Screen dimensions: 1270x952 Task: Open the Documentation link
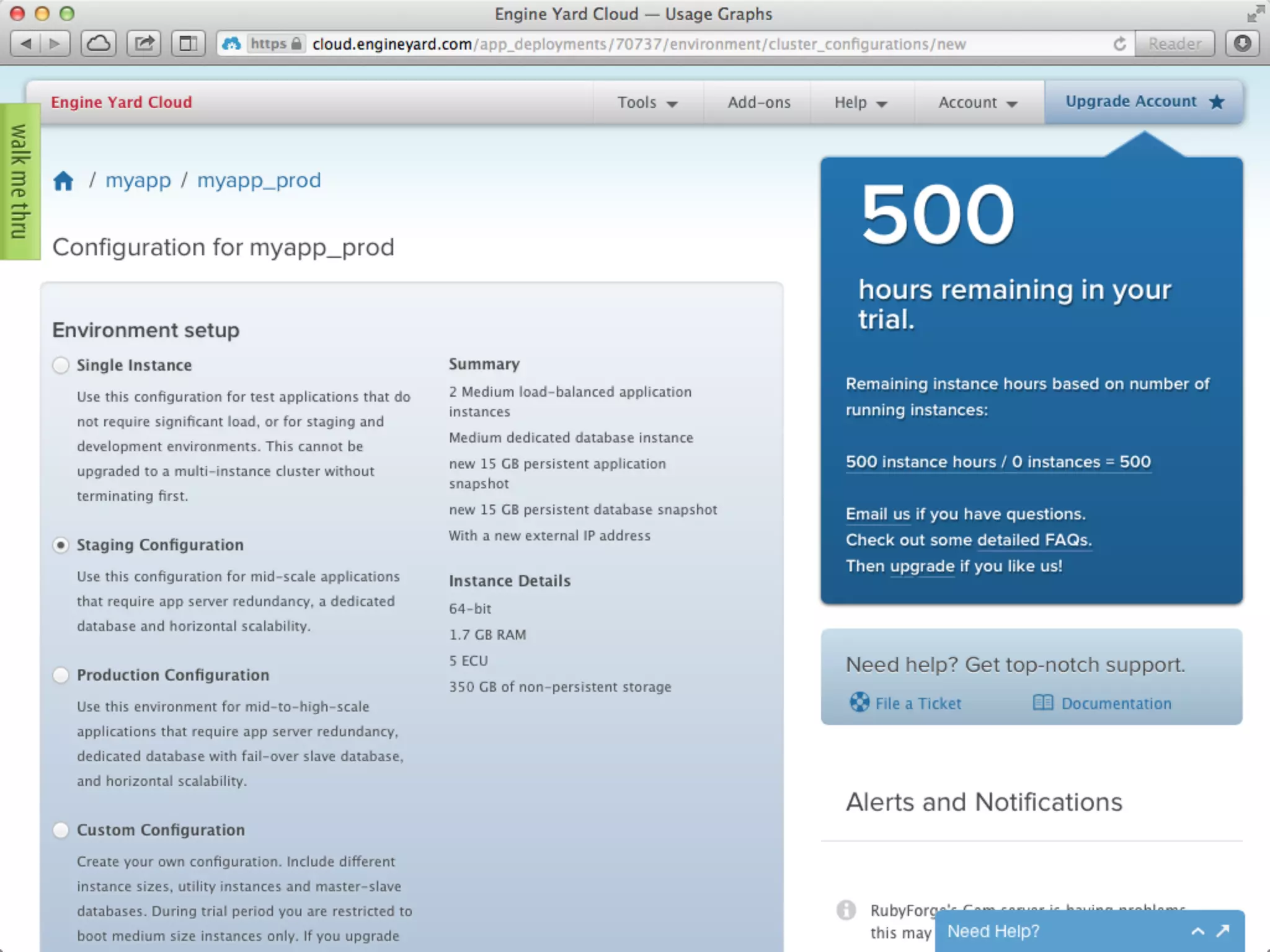(x=1116, y=703)
